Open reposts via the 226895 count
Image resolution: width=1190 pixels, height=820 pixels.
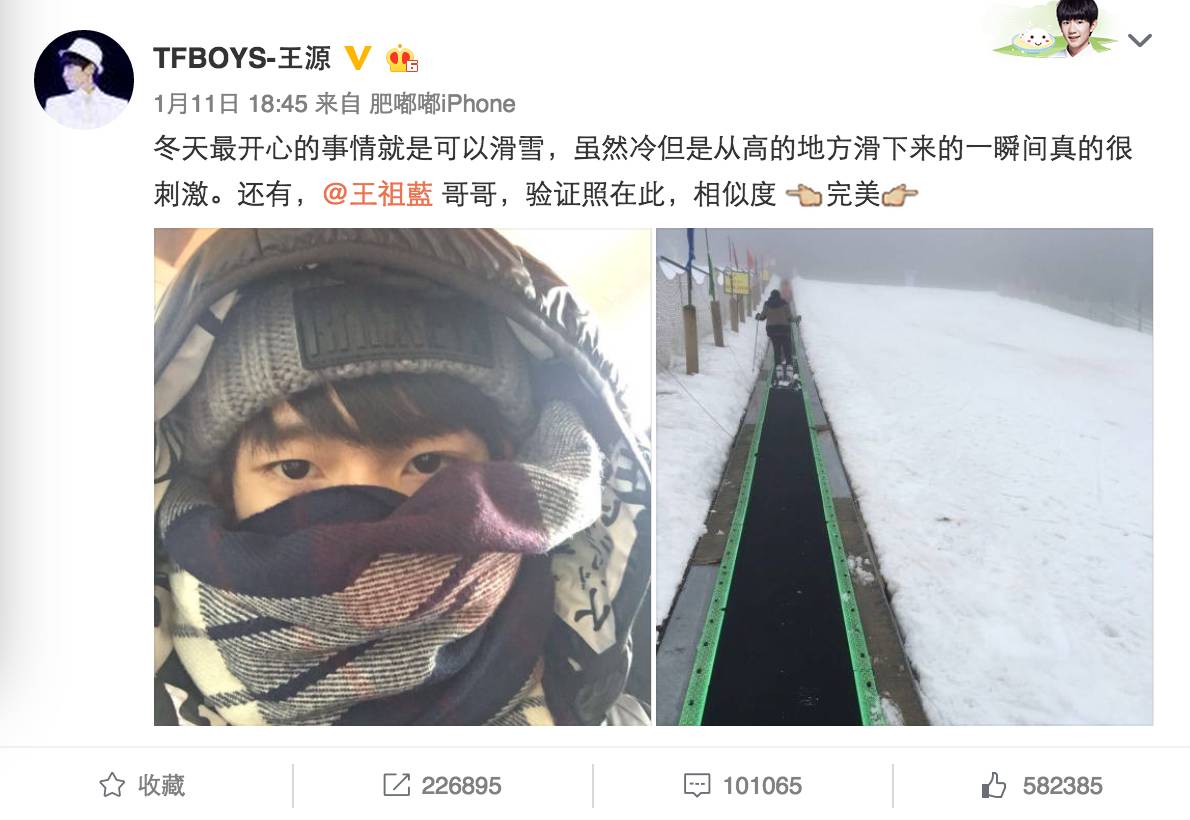click(461, 786)
